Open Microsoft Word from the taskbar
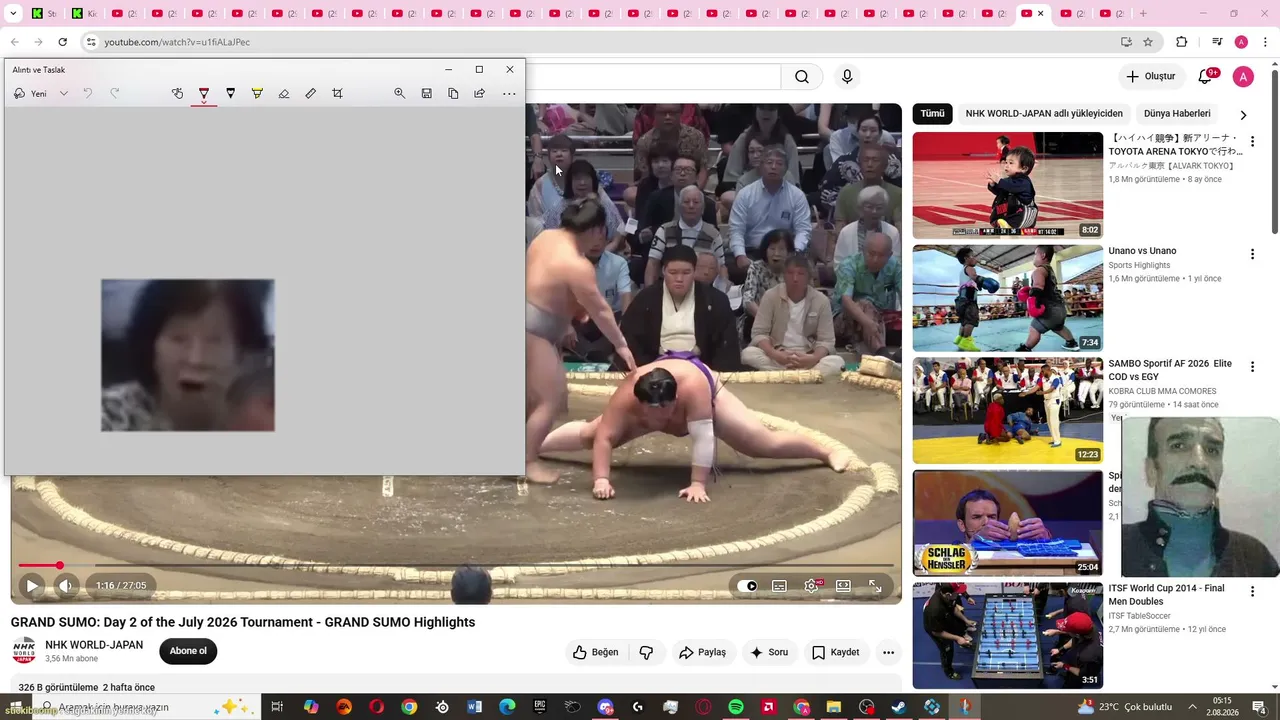 pos(474,707)
